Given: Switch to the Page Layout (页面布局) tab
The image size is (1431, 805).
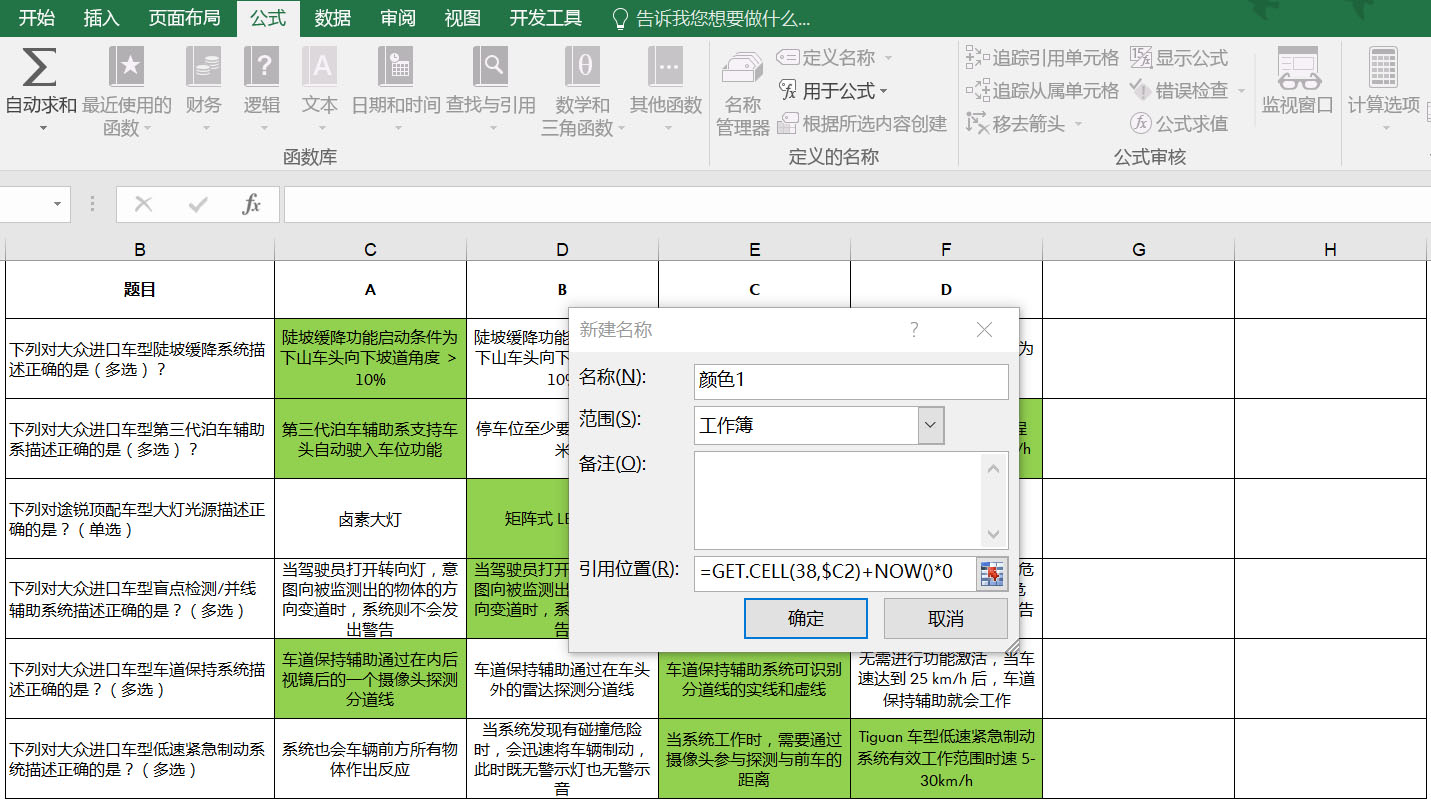Looking at the screenshot, I should [x=184, y=18].
